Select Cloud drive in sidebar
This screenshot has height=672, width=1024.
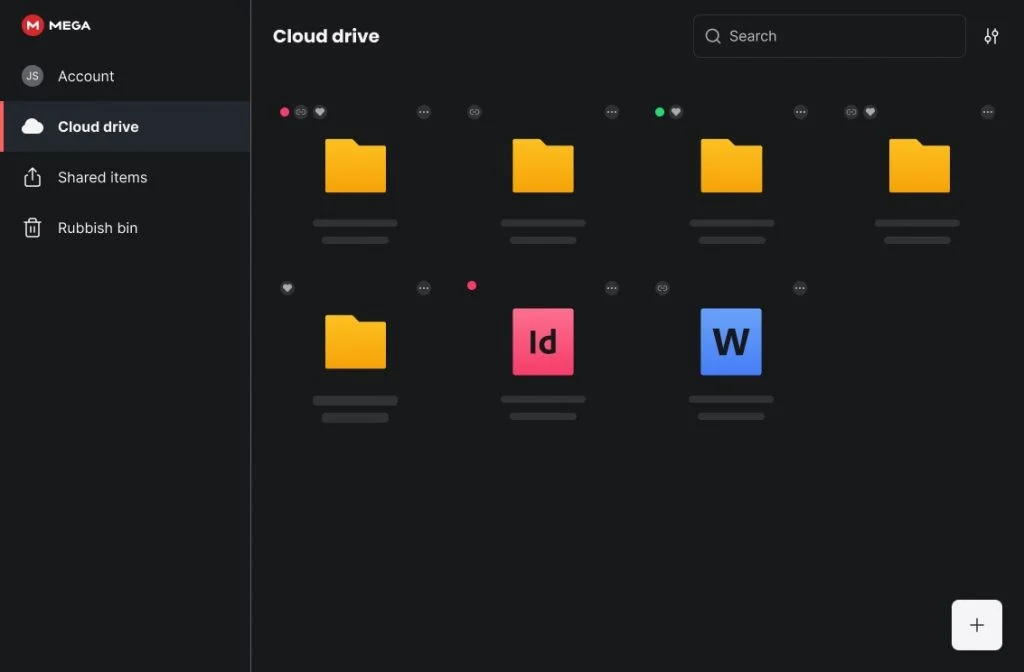(x=125, y=127)
